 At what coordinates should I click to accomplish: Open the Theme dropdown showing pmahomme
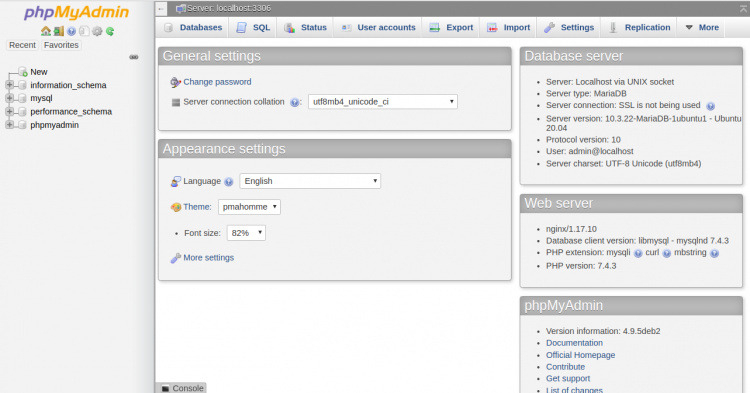pyautogui.click(x=249, y=207)
